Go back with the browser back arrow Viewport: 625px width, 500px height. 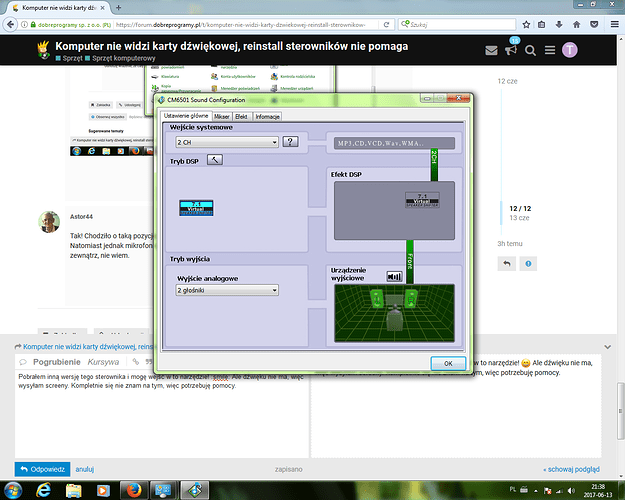10,25
